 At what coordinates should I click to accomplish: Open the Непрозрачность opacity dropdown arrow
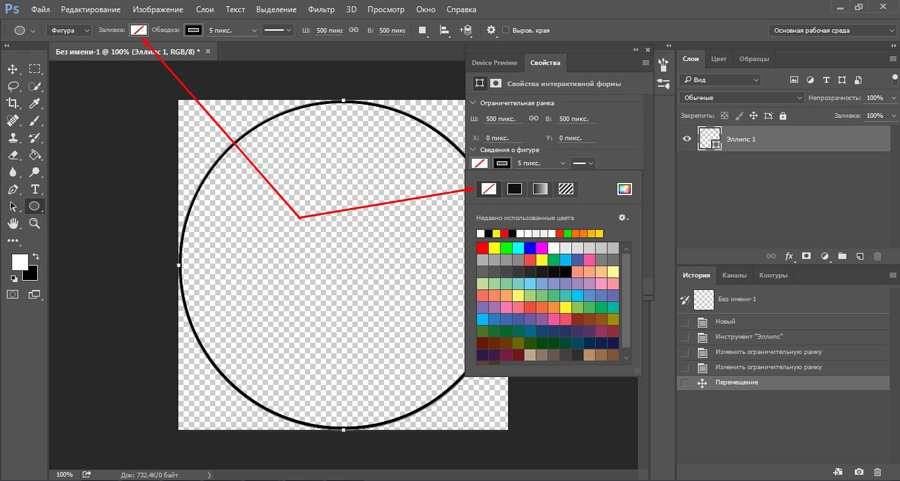pyautogui.click(x=894, y=98)
